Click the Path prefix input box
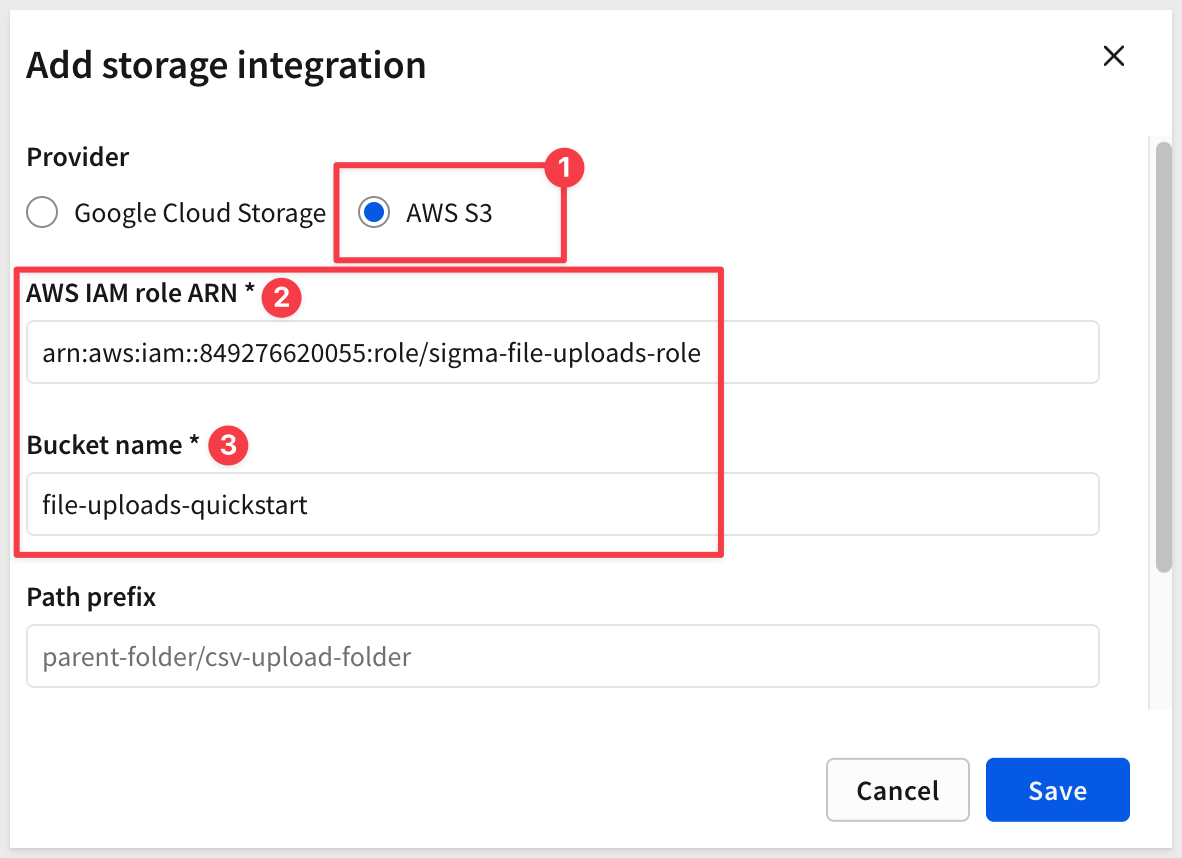The height and width of the screenshot is (858, 1182). point(562,656)
